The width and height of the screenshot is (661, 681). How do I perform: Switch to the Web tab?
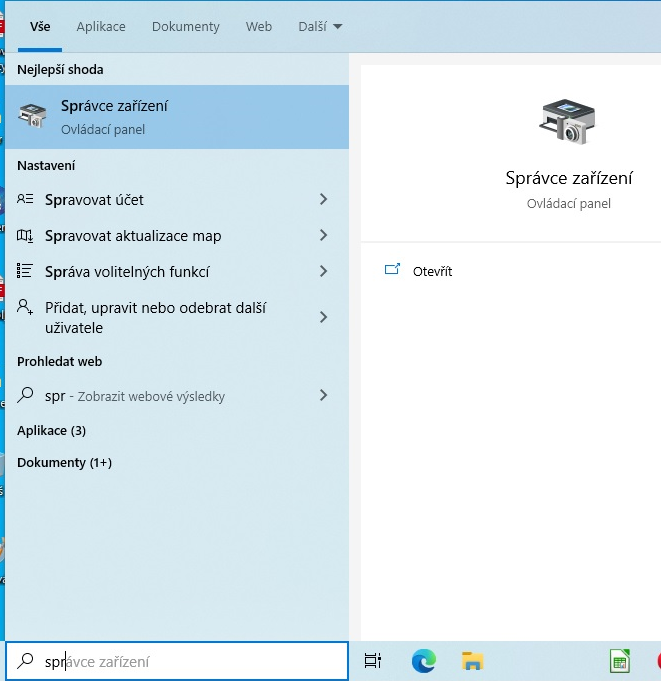(259, 26)
